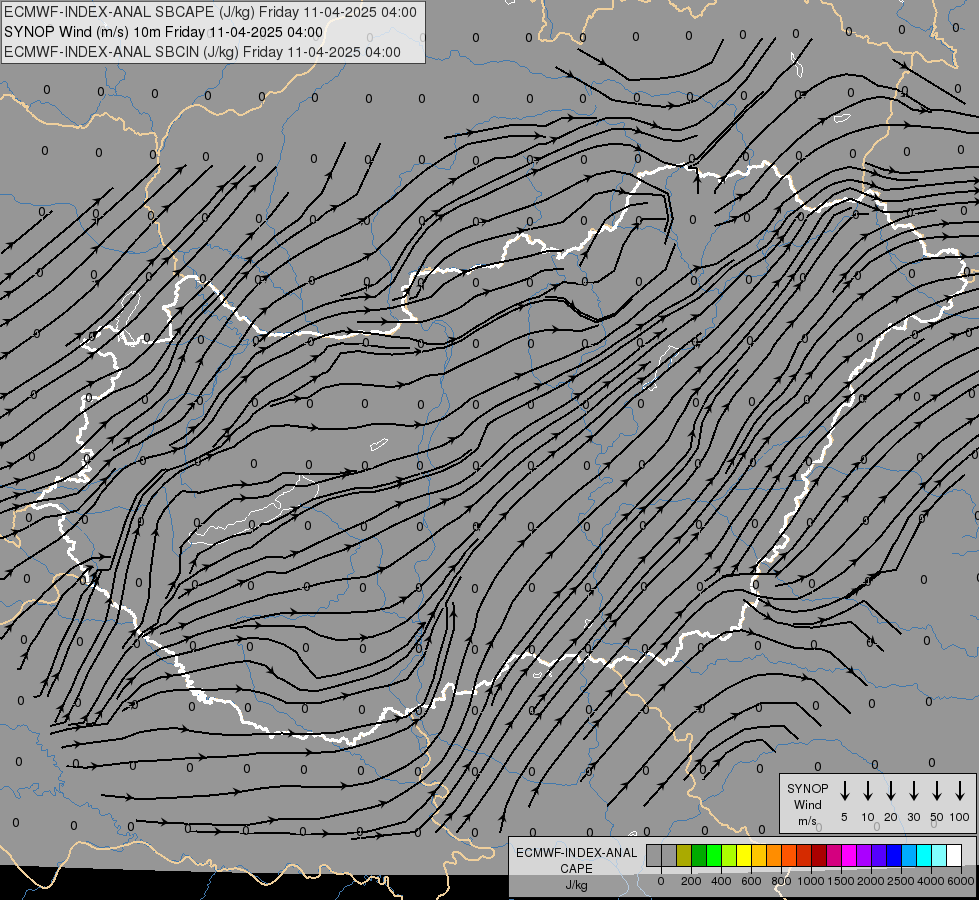The height and width of the screenshot is (900, 979).
Task: Select the deep blue CAPE legend swatch
Action: [x=893, y=855]
